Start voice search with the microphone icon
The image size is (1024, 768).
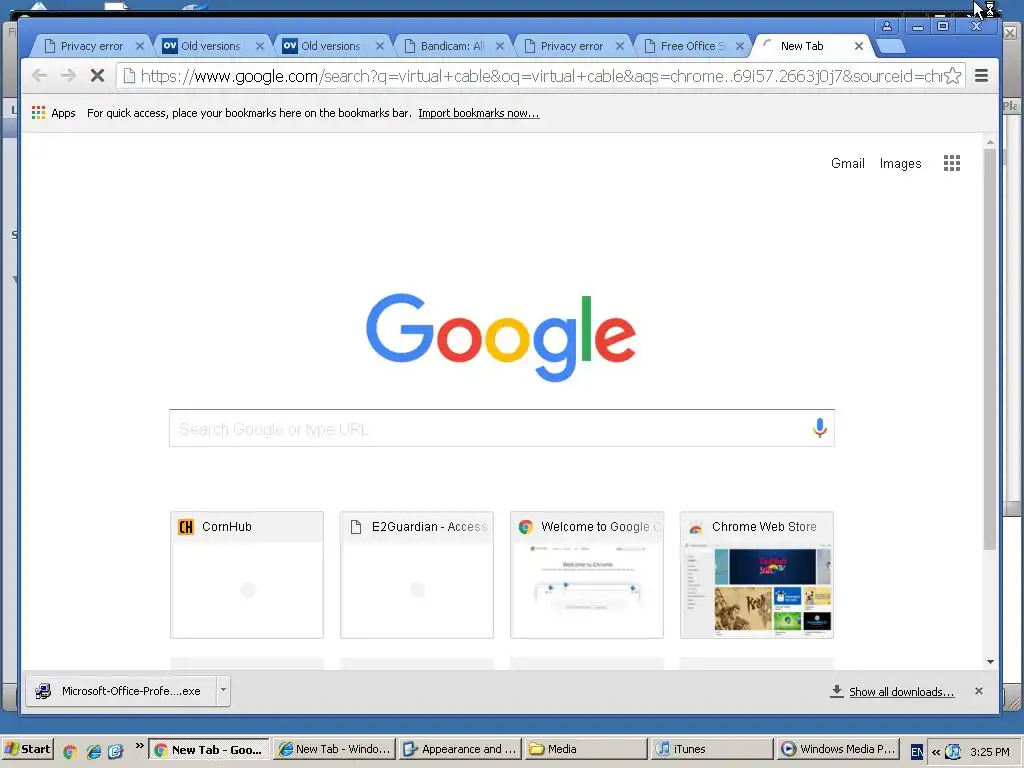[820, 428]
